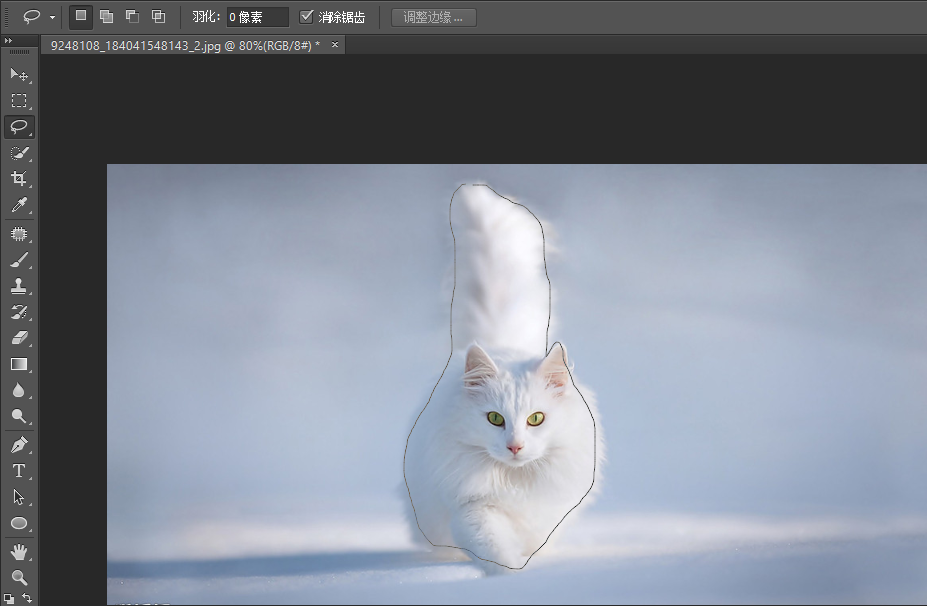
Task: Select the Move tool
Action: (19, 74)
